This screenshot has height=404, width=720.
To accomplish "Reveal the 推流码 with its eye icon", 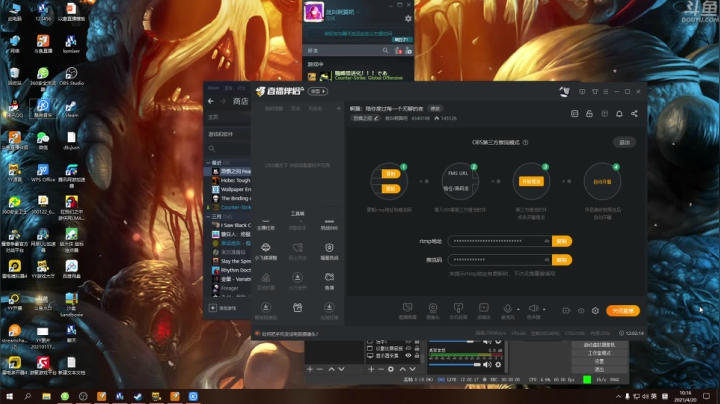I will 546,260.
